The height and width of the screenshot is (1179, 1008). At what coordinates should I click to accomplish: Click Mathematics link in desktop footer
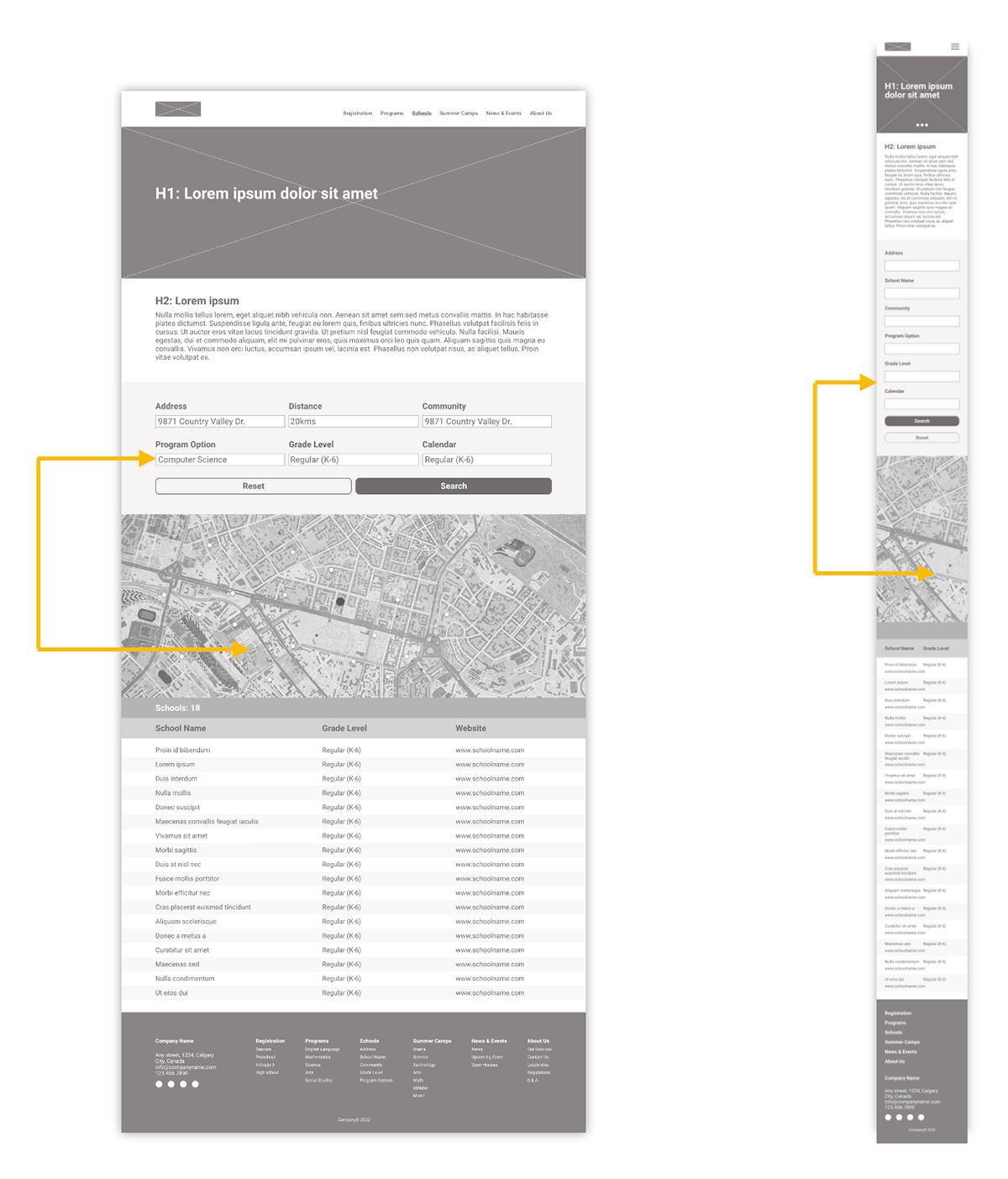(318, 1057)
